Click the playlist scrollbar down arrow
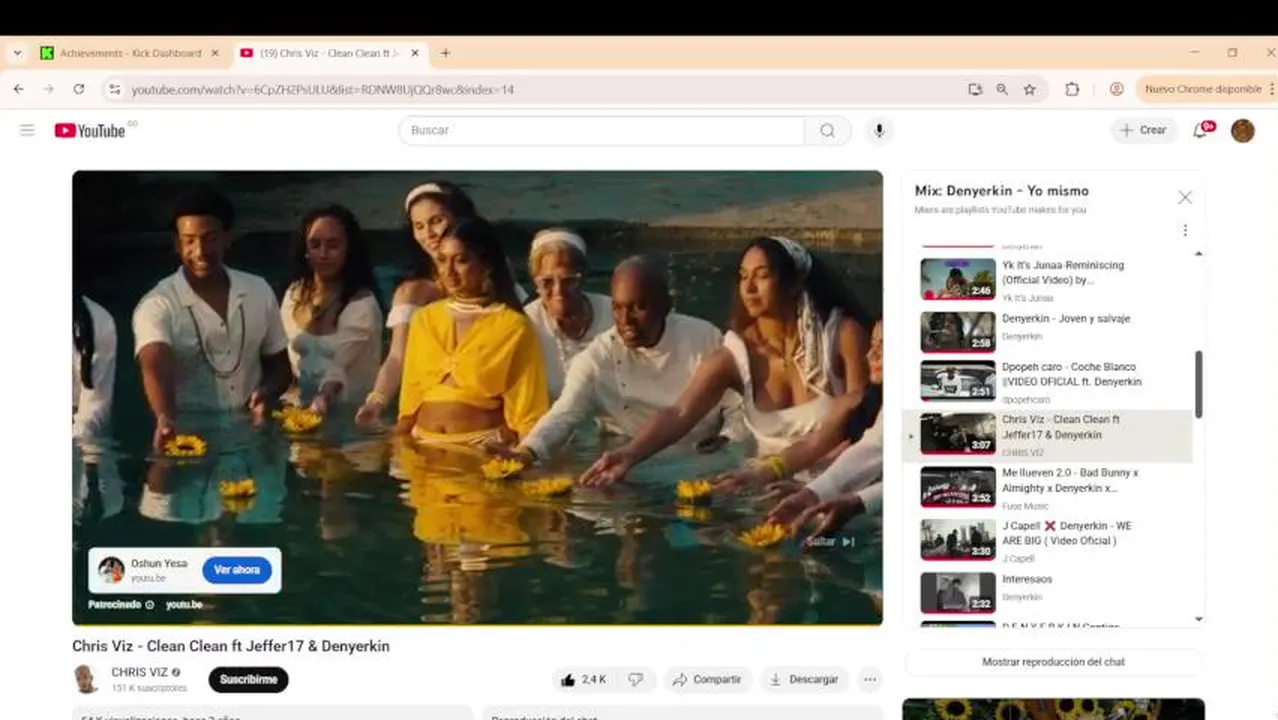This screenshot has width=1278, height=720. tap(1199, 619)
